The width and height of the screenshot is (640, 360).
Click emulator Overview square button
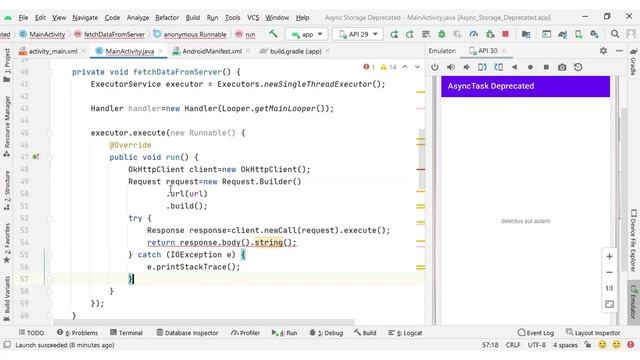pyautogui.click(x=546, y=67)
